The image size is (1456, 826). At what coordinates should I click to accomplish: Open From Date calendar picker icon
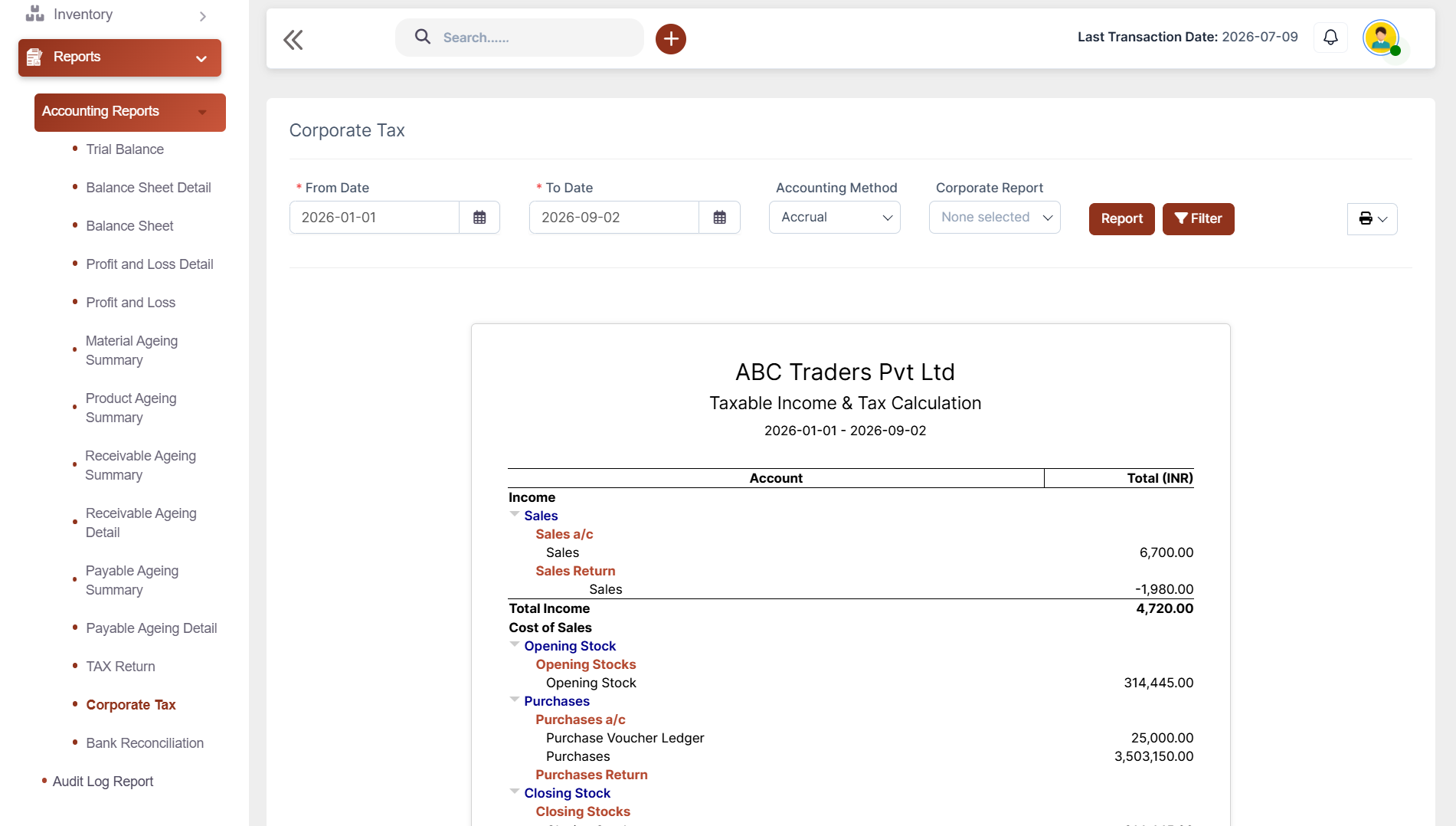click(479, 218)
